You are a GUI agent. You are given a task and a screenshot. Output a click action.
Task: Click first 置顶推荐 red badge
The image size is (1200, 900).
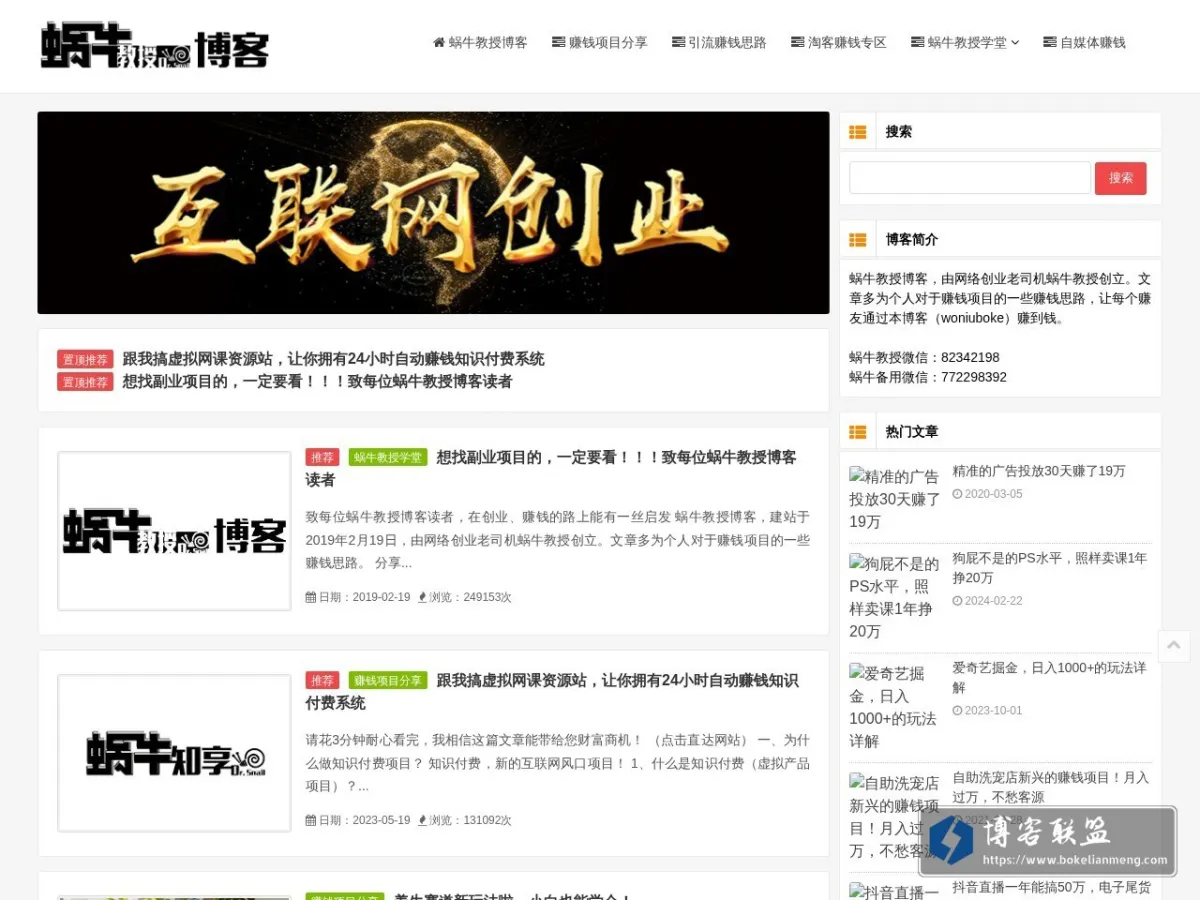pos(85,359)
